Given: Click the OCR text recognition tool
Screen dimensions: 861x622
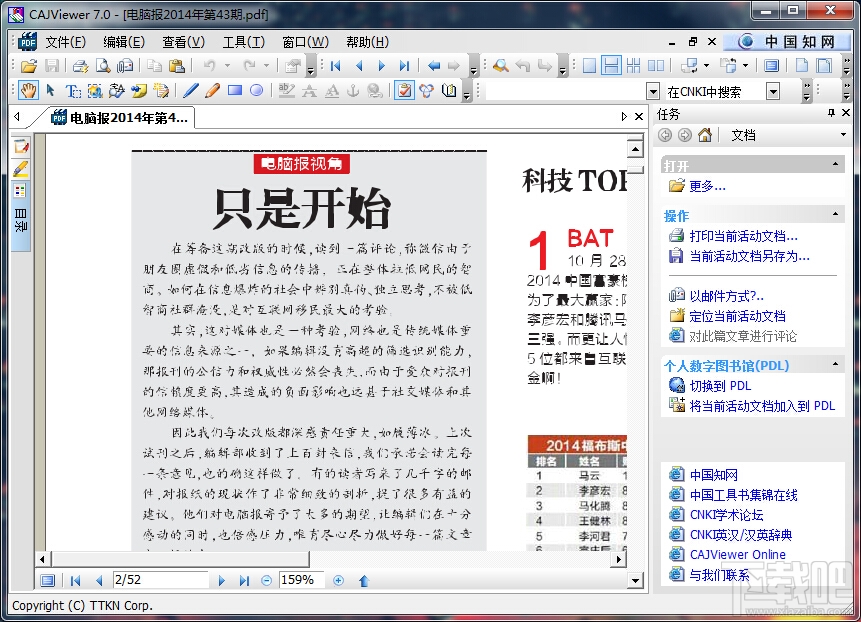Looking at the screenshot, I should [x=116, y=91].
